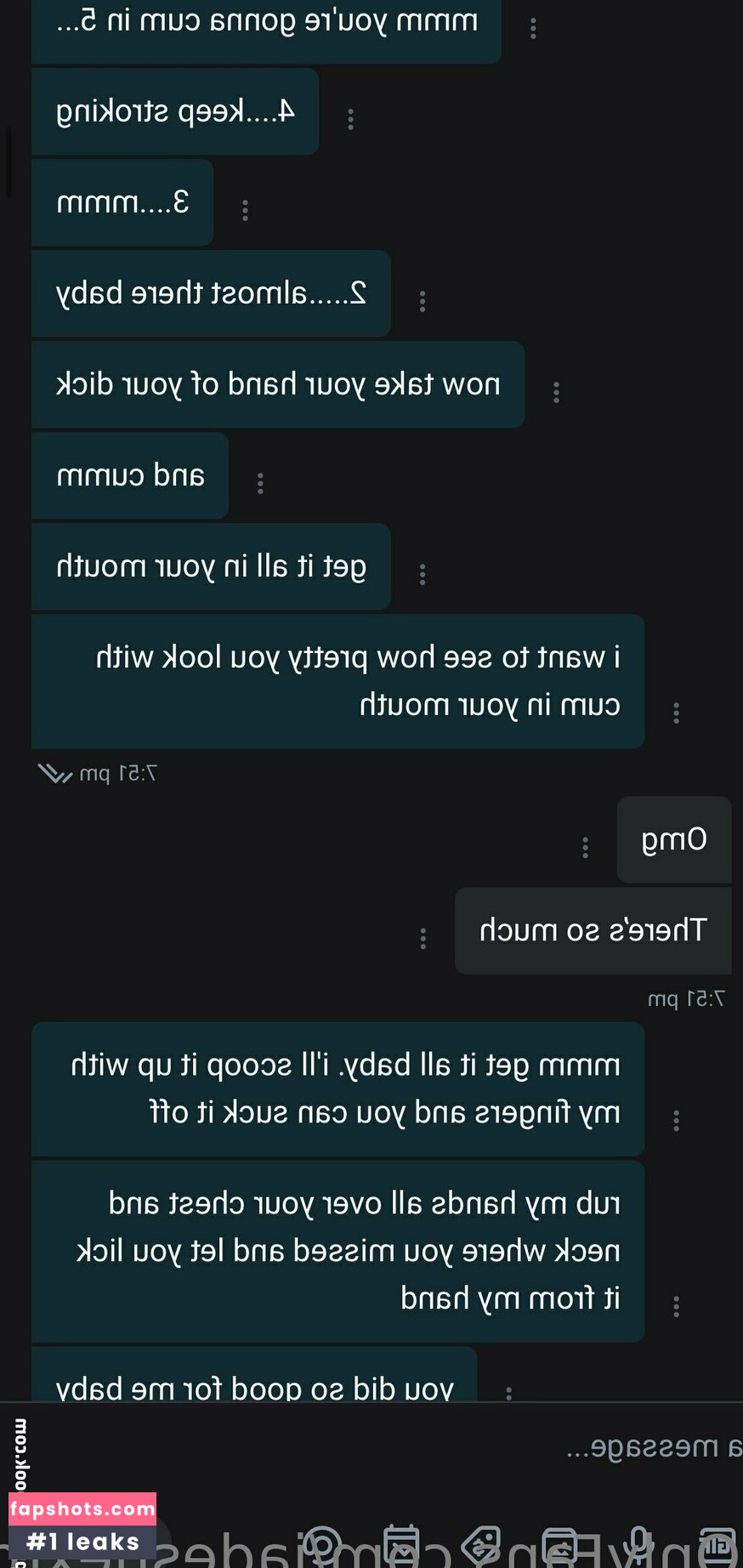
Task: Open options dots beside the "Omg" message
Action: pos(585,847)
